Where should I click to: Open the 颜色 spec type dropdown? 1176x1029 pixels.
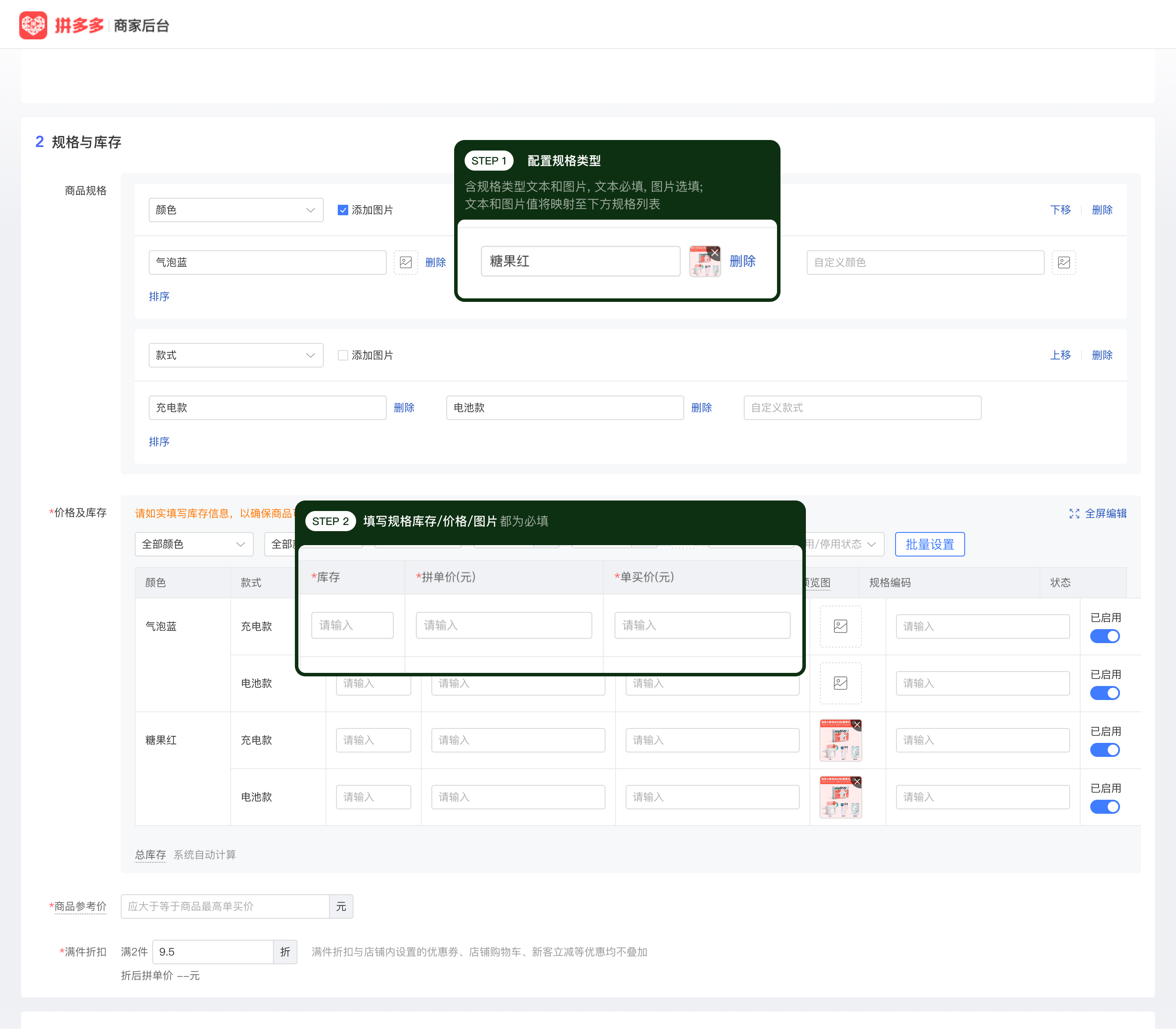(x=236, y=210)
